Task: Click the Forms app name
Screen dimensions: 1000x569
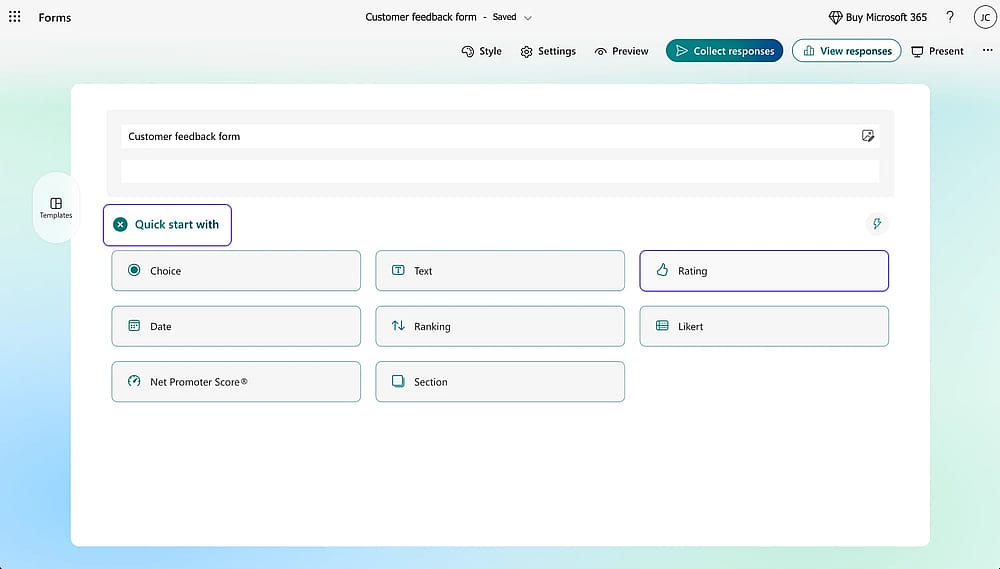Action: coord(55,17)
